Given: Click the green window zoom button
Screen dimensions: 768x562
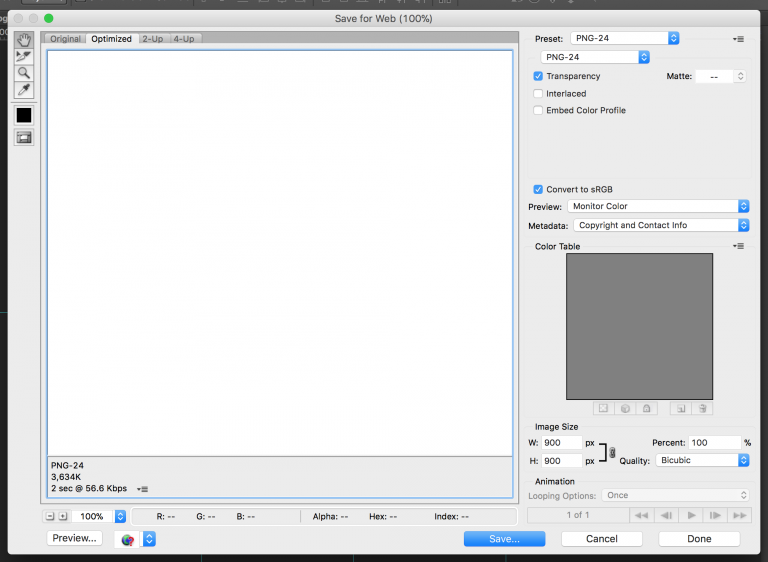Looking at the screenshot, I should pos(48,19).
